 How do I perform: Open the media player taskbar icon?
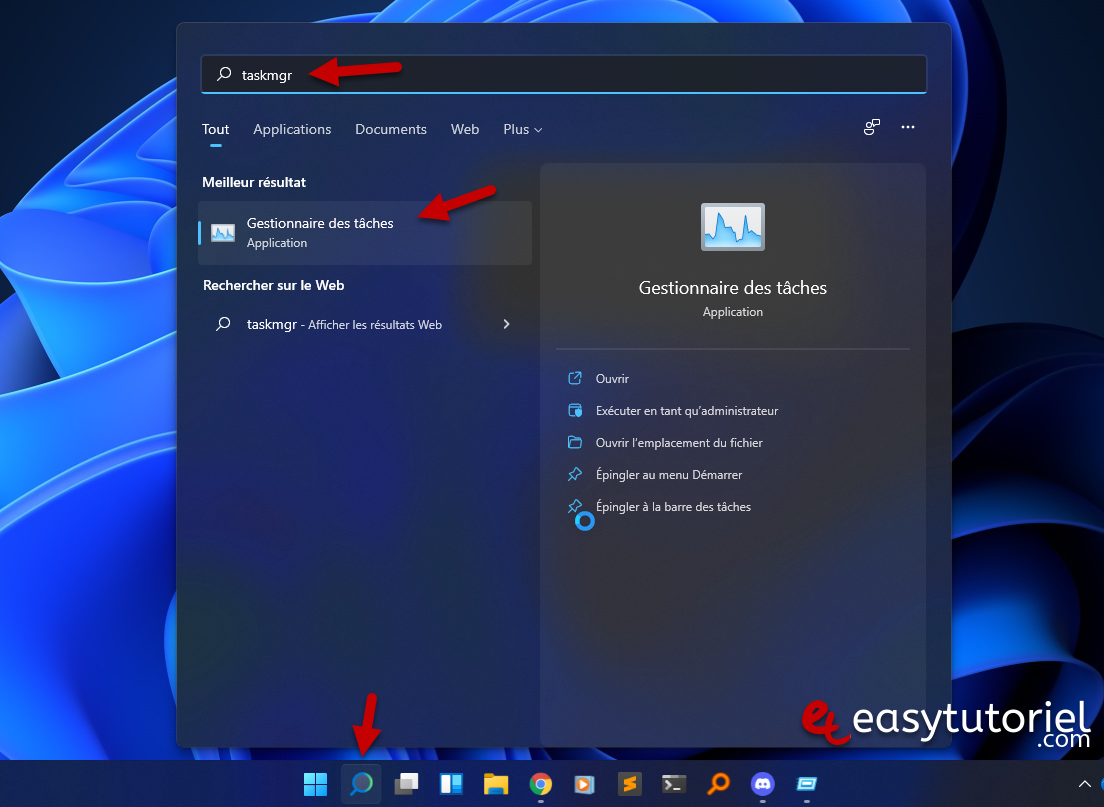tap(584, 784)
